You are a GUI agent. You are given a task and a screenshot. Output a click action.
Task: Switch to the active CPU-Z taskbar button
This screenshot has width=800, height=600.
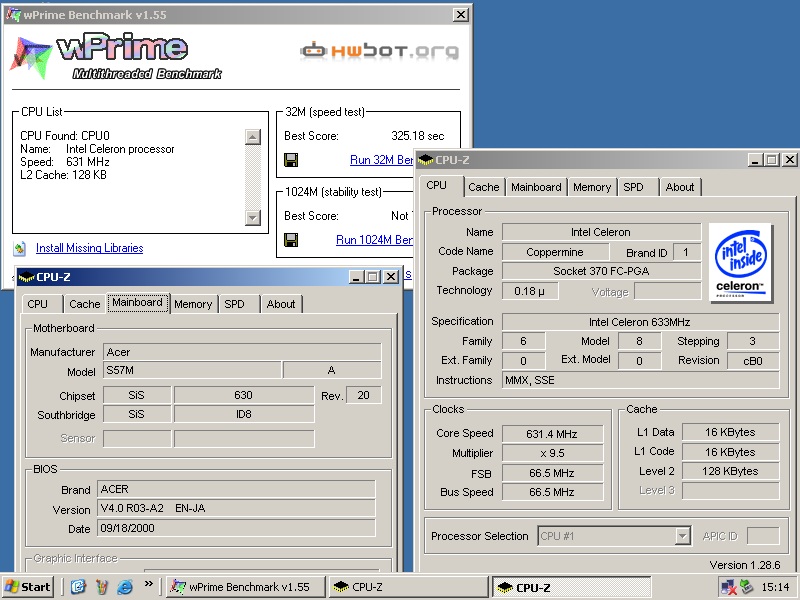[x=571, y=587]
